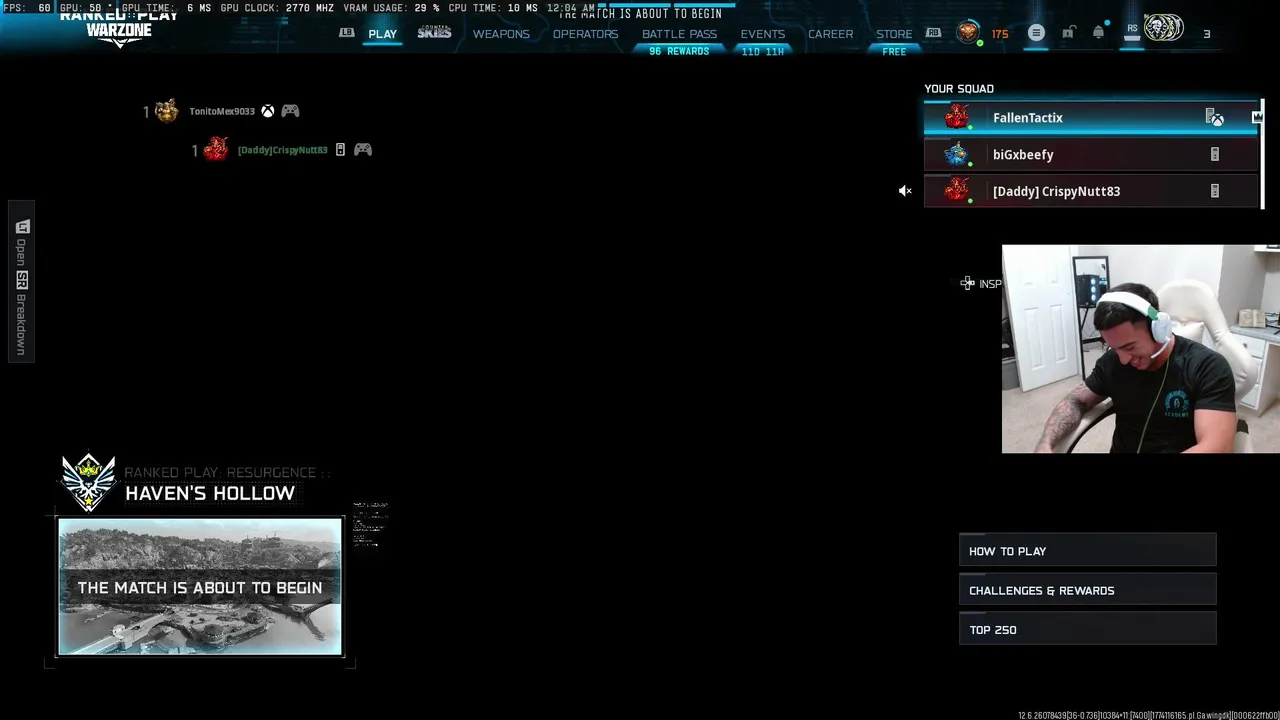Click the LB bumper icon left of PLAY
The image size is (1280, 720).
346,33
